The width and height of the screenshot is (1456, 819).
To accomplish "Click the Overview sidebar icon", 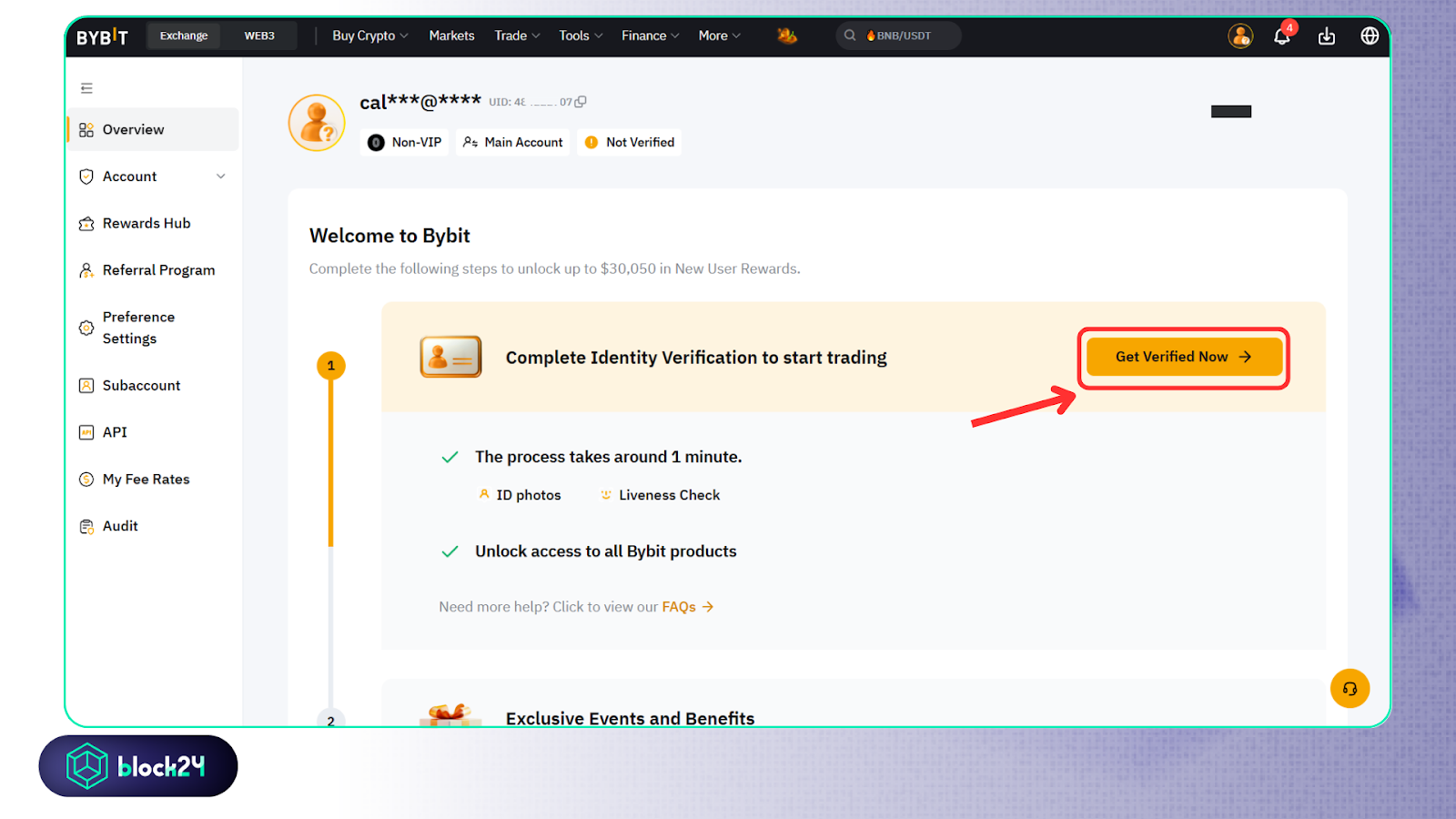I will [86, 130].
